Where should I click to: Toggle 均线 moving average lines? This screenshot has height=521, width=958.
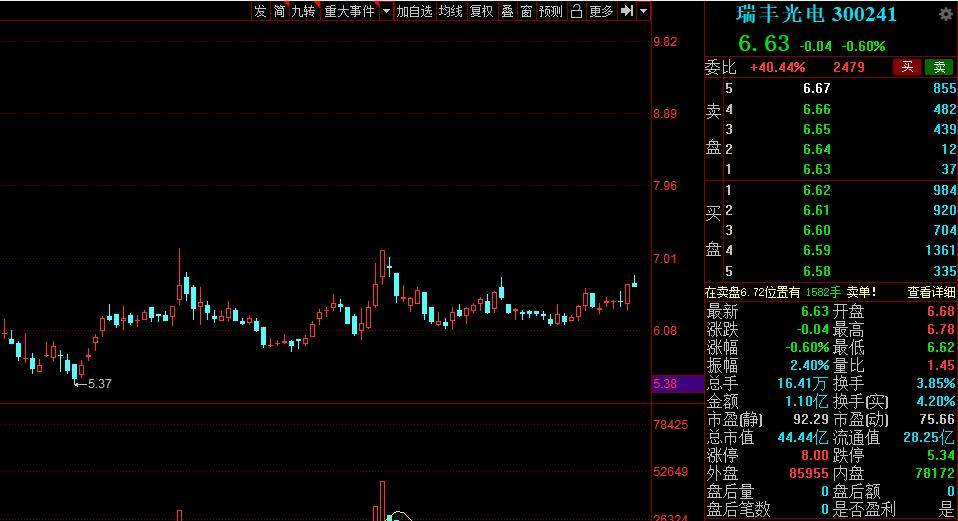451,11
